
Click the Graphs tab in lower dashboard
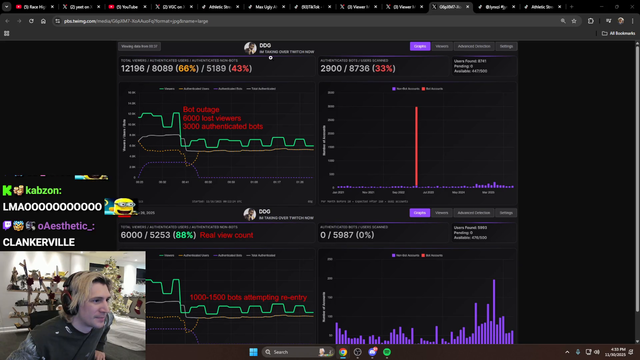pos(420,213)
